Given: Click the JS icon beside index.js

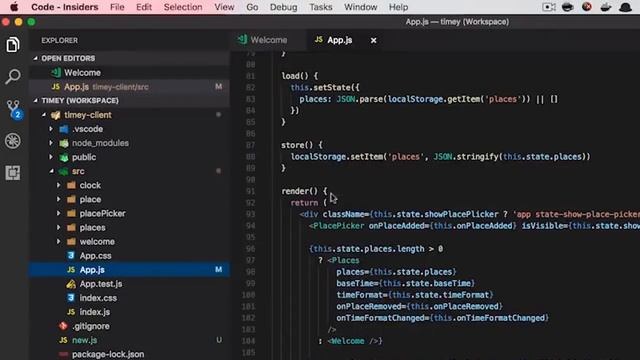Looking at the screenshot, I should tap(71, 312).
